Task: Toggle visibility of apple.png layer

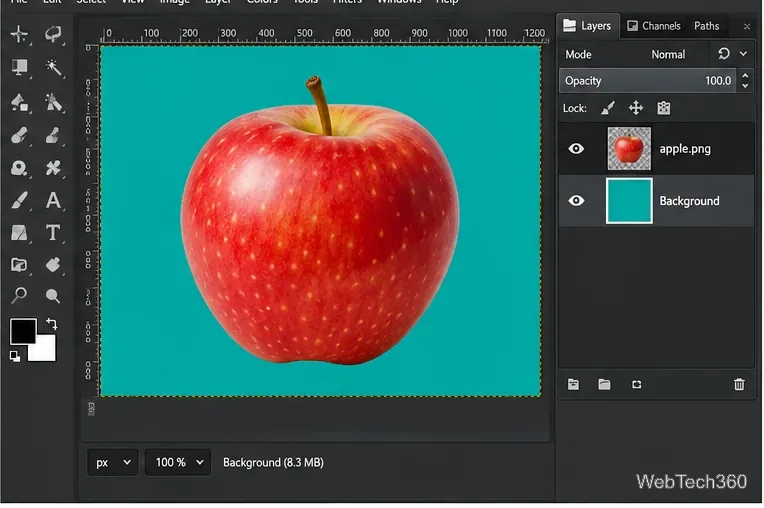Action: [576, 149]
